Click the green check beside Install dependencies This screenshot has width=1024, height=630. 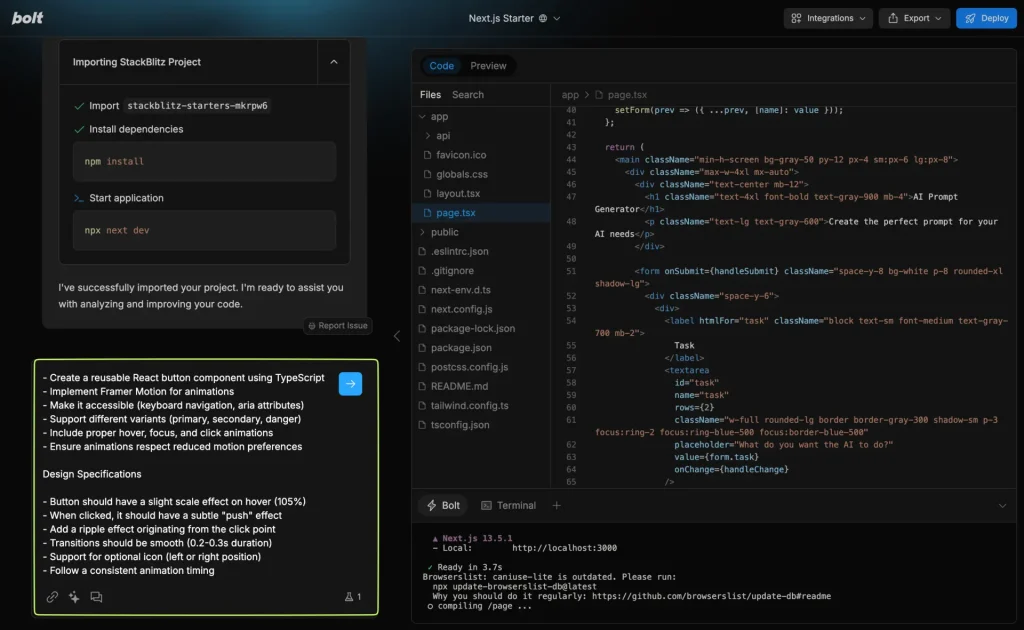click(x=79, y=129)
